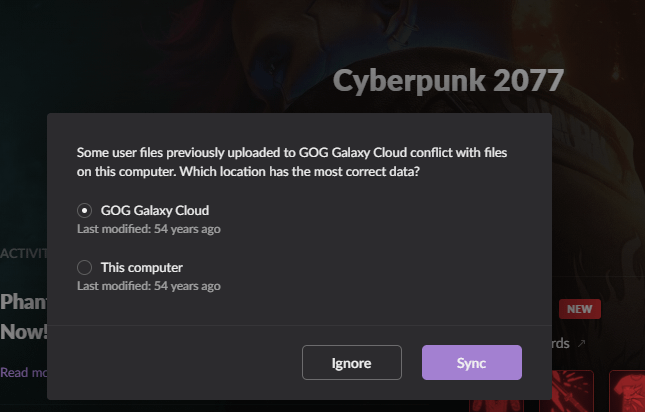Click the "GOG Galaxy Cloud" option label
Screen dimensions: 645x412
pyautogui.click(x=155, y=211)
